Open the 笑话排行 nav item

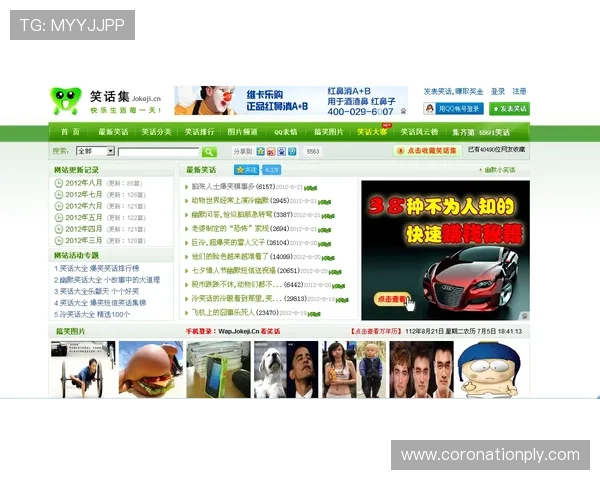tap(199, 132)
